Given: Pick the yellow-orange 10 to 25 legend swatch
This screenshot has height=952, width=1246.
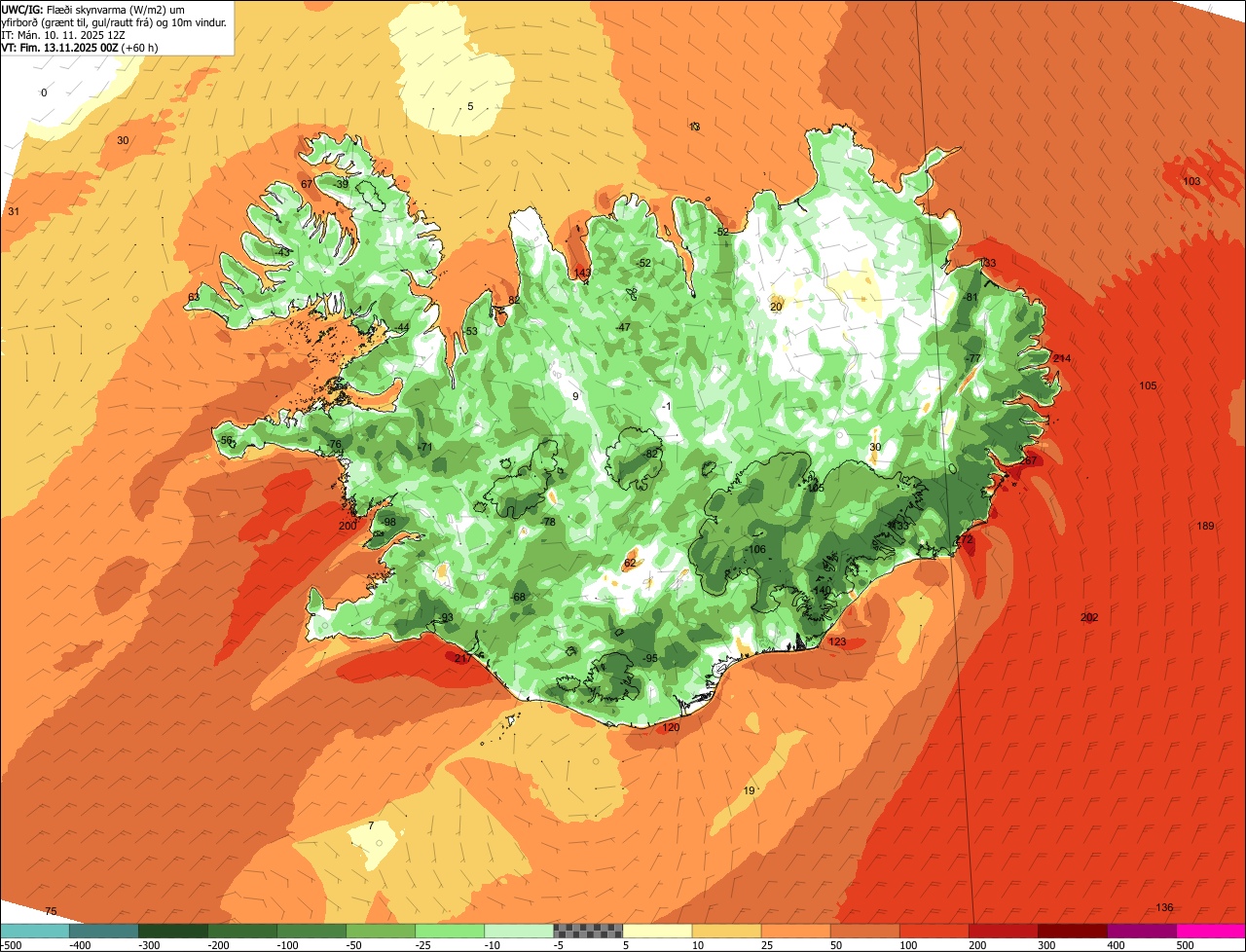Looking at the screenshot, I should click(725, 931).
